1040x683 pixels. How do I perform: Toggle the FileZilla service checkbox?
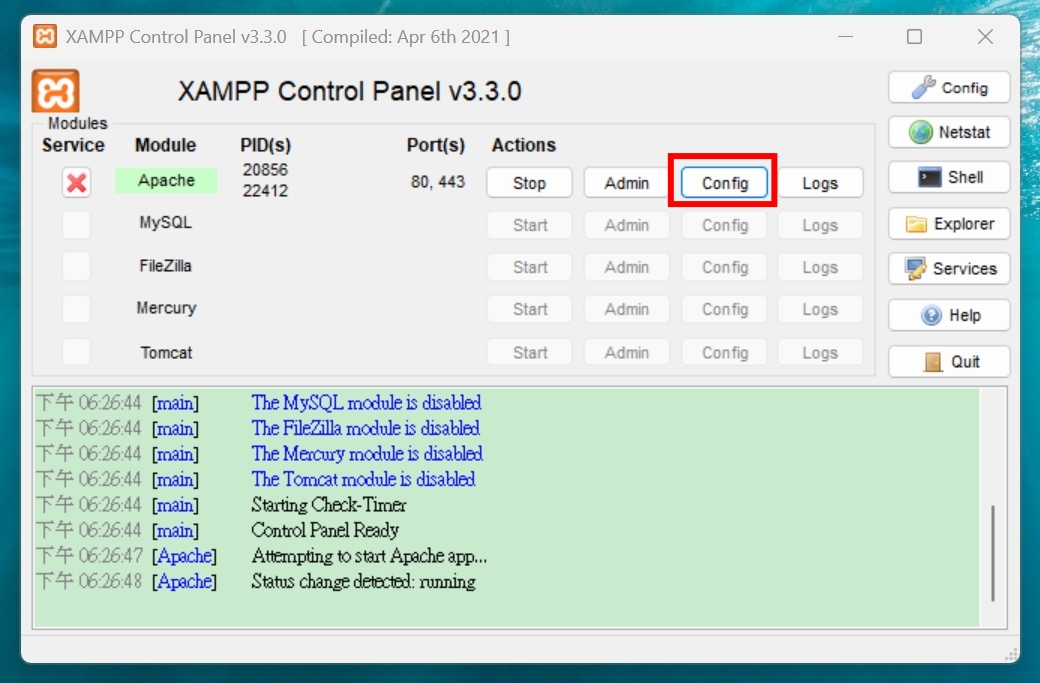point(76,267)
